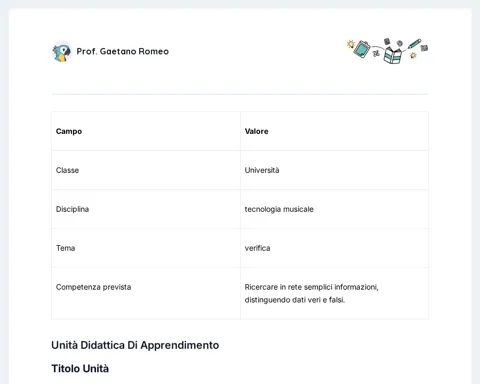Click the Ricercare in rete competence text
Screen dimensions: 480x384
tap(311, 293)
